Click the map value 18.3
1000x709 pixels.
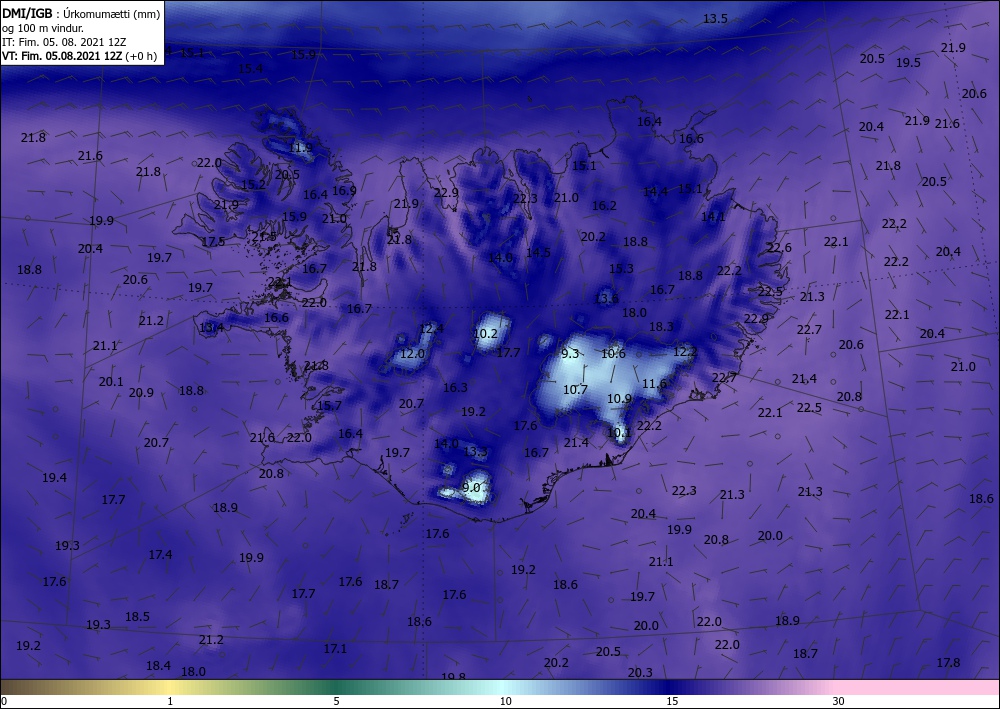coord(661,326)
